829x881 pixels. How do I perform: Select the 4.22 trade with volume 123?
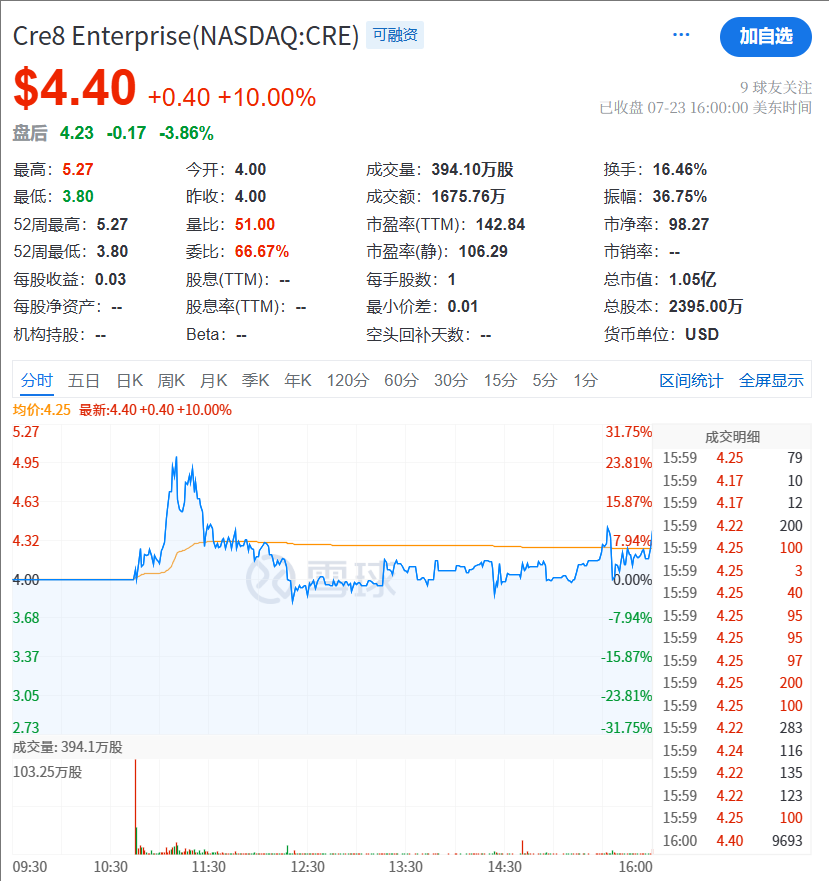click(x=732, y=796)
